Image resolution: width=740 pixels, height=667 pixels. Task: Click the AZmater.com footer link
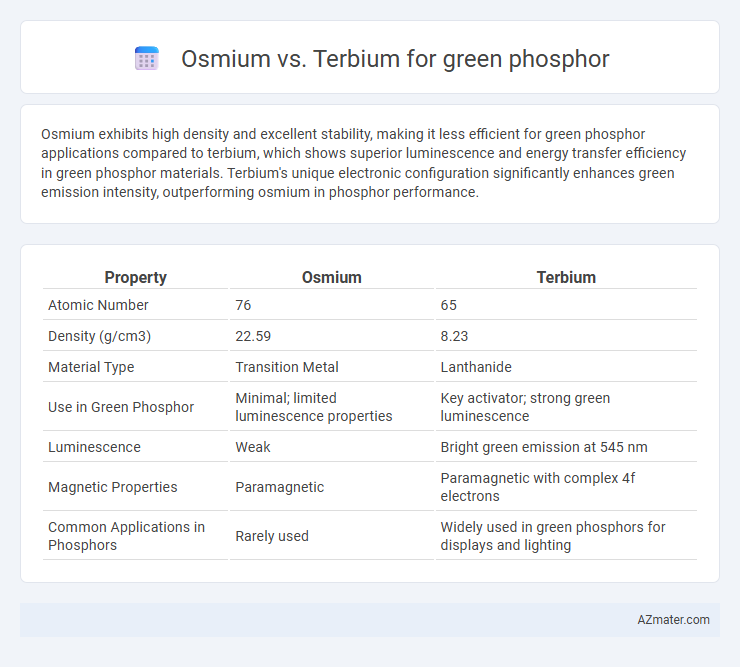673,620
